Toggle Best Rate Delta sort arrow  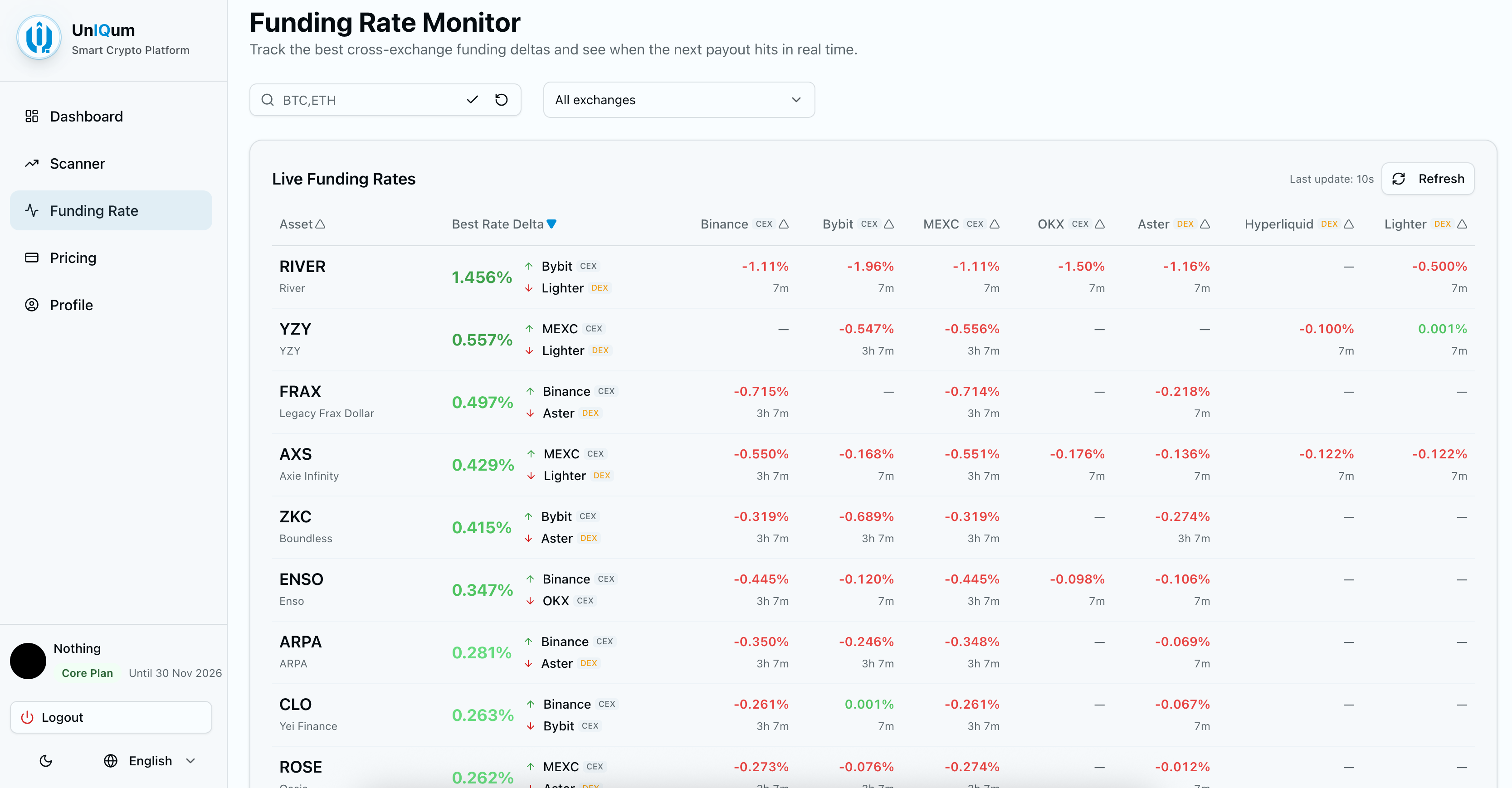[552, 224]
